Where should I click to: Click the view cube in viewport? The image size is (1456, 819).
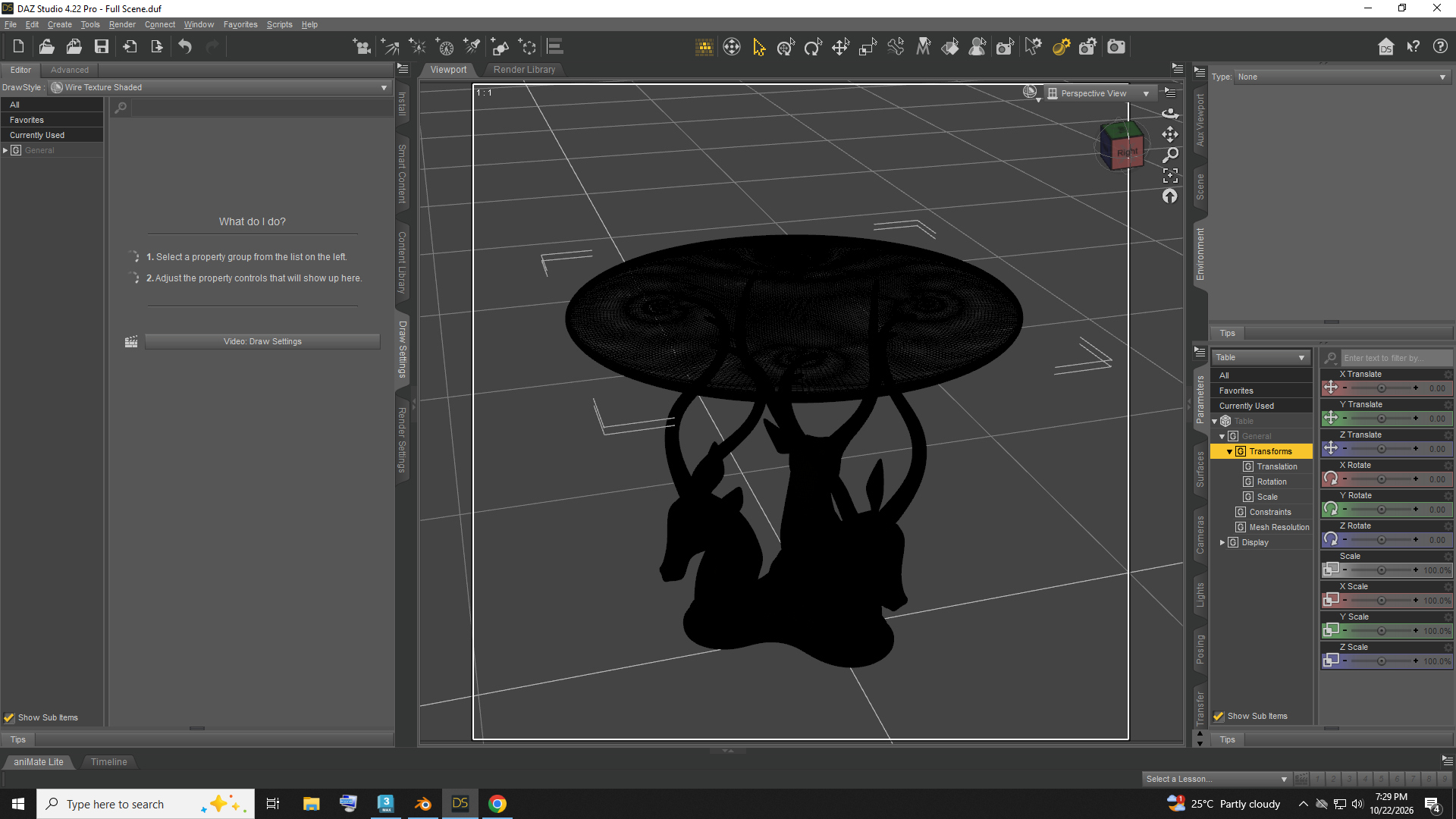[1123, 145]
